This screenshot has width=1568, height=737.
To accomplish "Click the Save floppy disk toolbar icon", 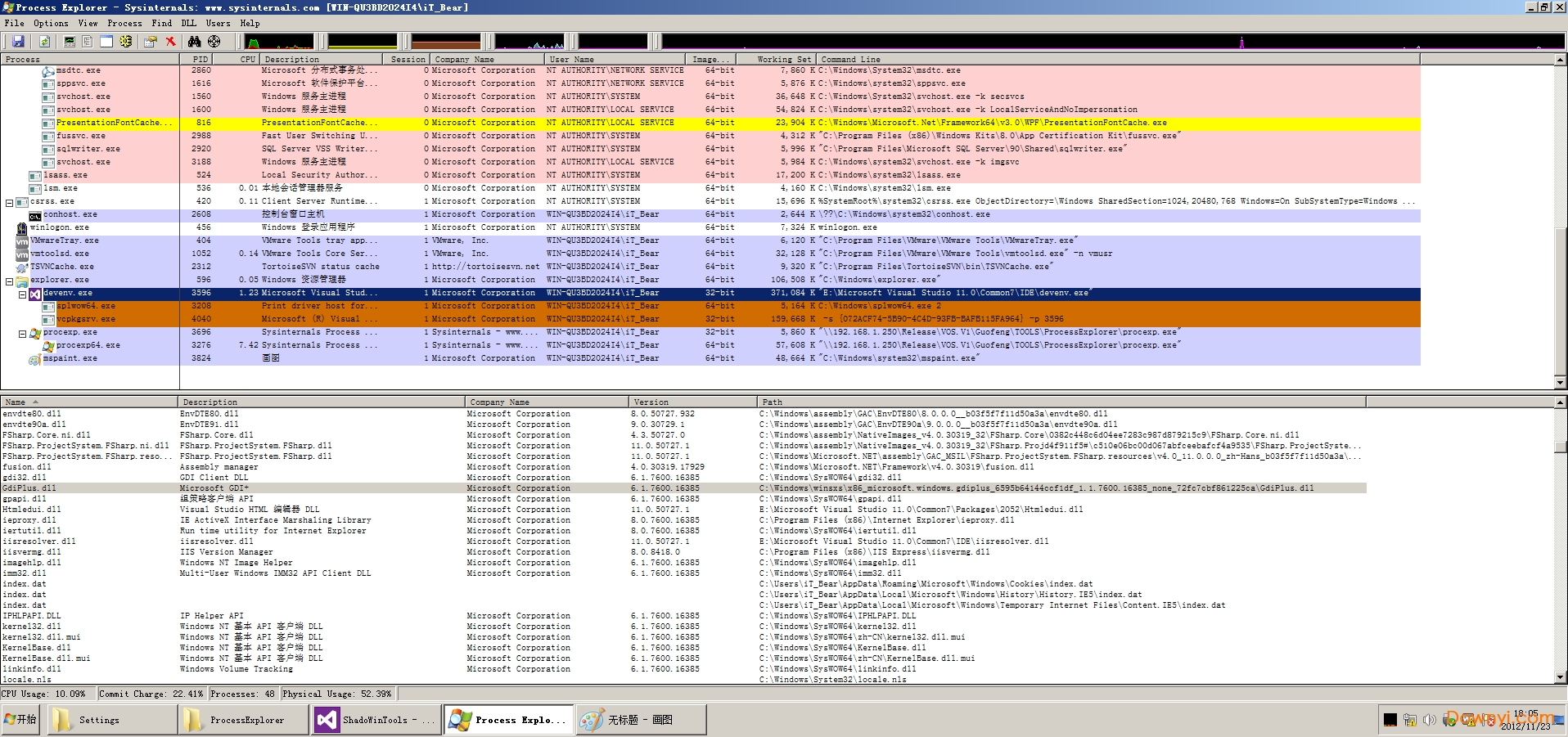I will click(x=18, y=41).
